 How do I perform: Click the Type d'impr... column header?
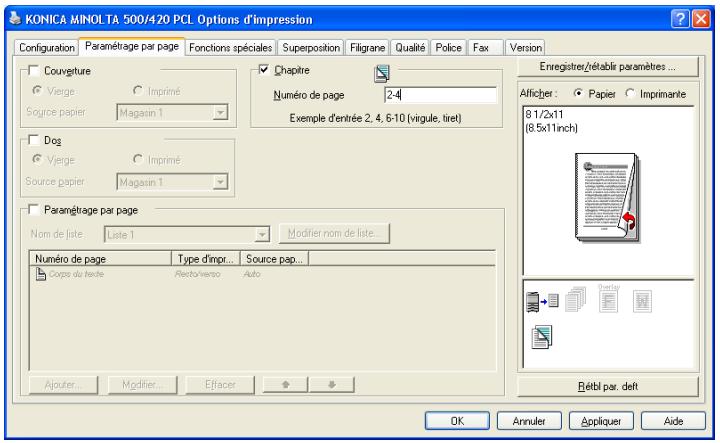(206, 259)
